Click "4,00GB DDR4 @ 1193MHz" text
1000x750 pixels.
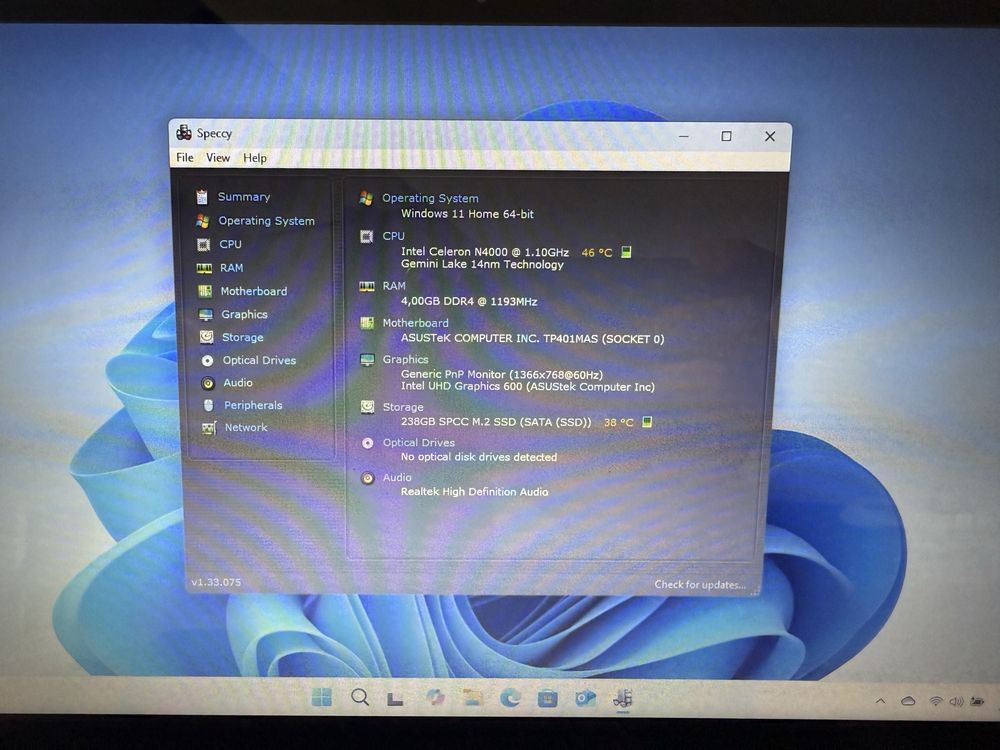[x=469, y=301]
